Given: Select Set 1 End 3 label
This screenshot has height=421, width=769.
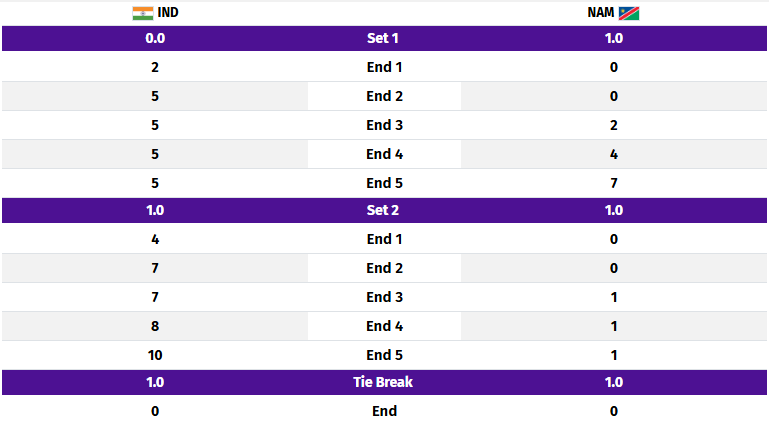Looking at the screenshot, I should tap(384, 125).
